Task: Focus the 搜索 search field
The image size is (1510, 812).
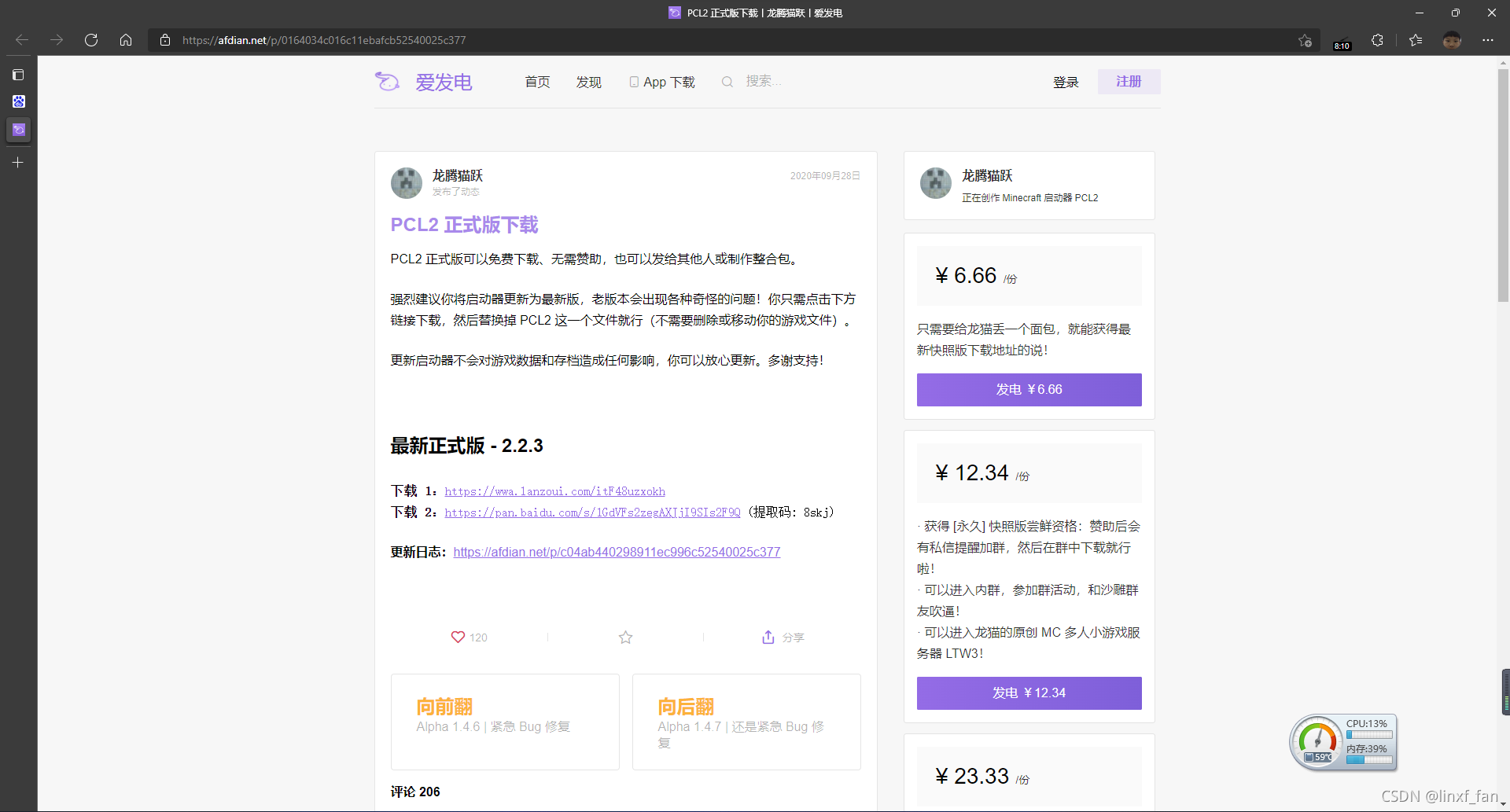Action: tap(763, 81)
